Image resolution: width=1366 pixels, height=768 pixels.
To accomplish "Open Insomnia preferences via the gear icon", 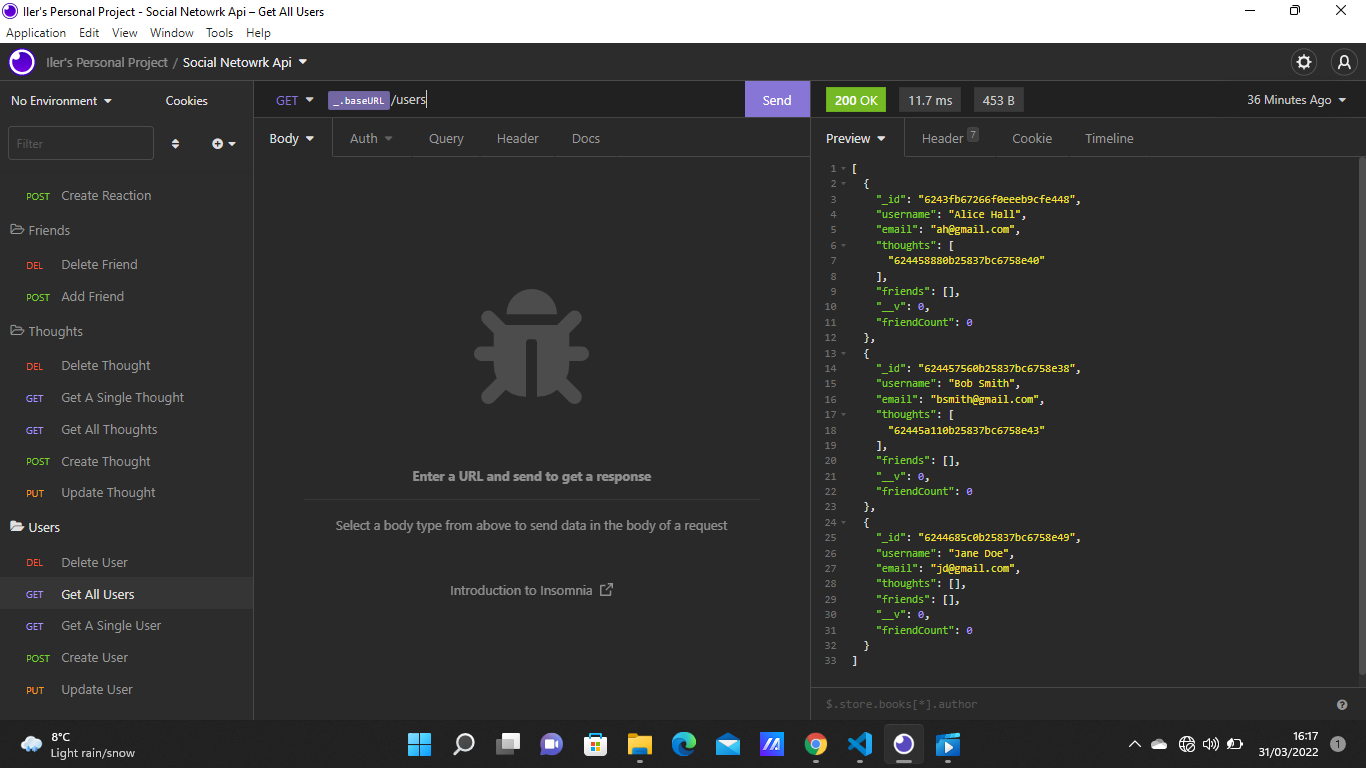I will [1303, 62].
